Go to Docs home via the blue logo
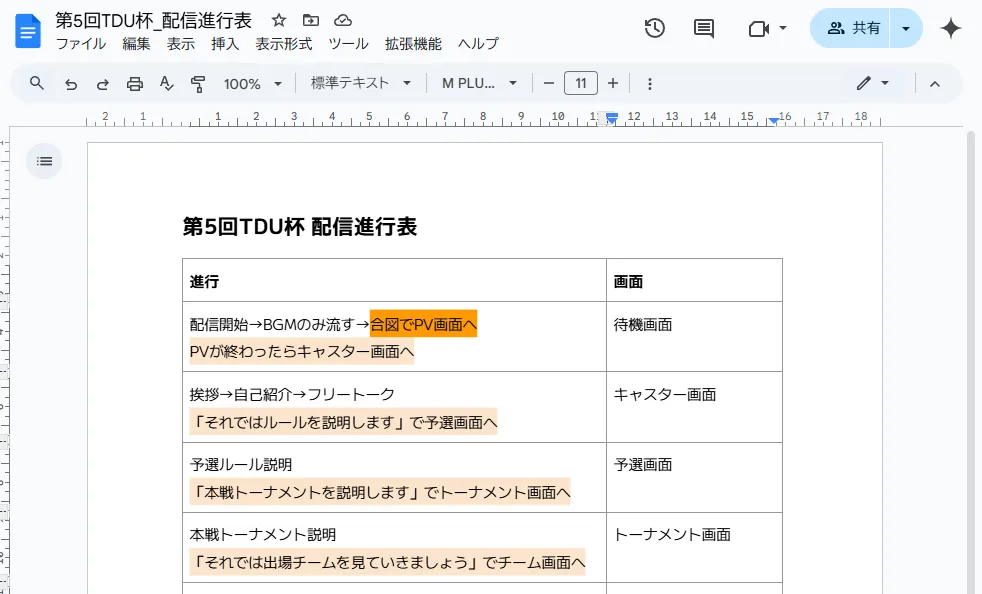The image size is (982, 594). tap(27, 30)
